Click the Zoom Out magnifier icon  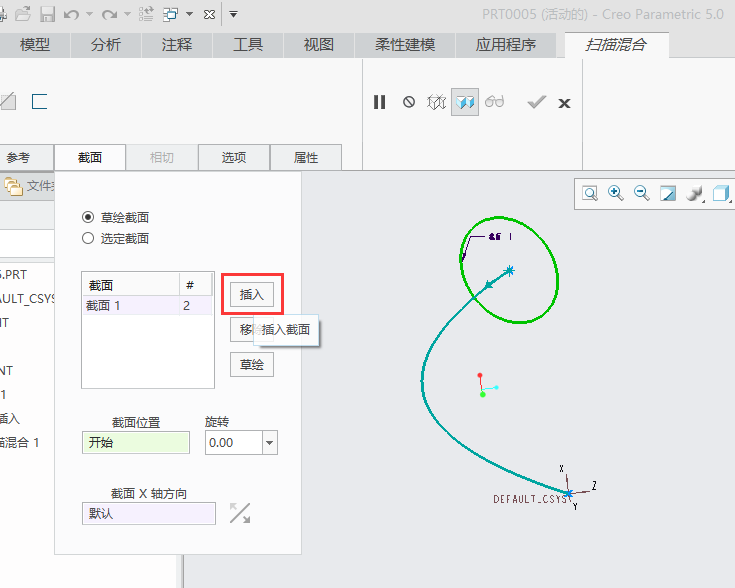[641, 193]
